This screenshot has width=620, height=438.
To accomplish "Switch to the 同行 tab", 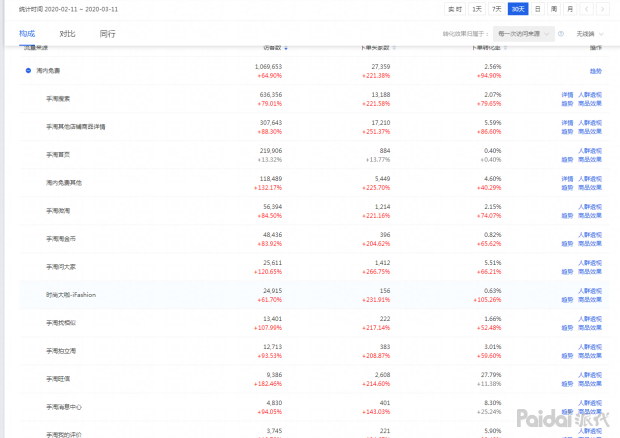I will pos(108,34).
